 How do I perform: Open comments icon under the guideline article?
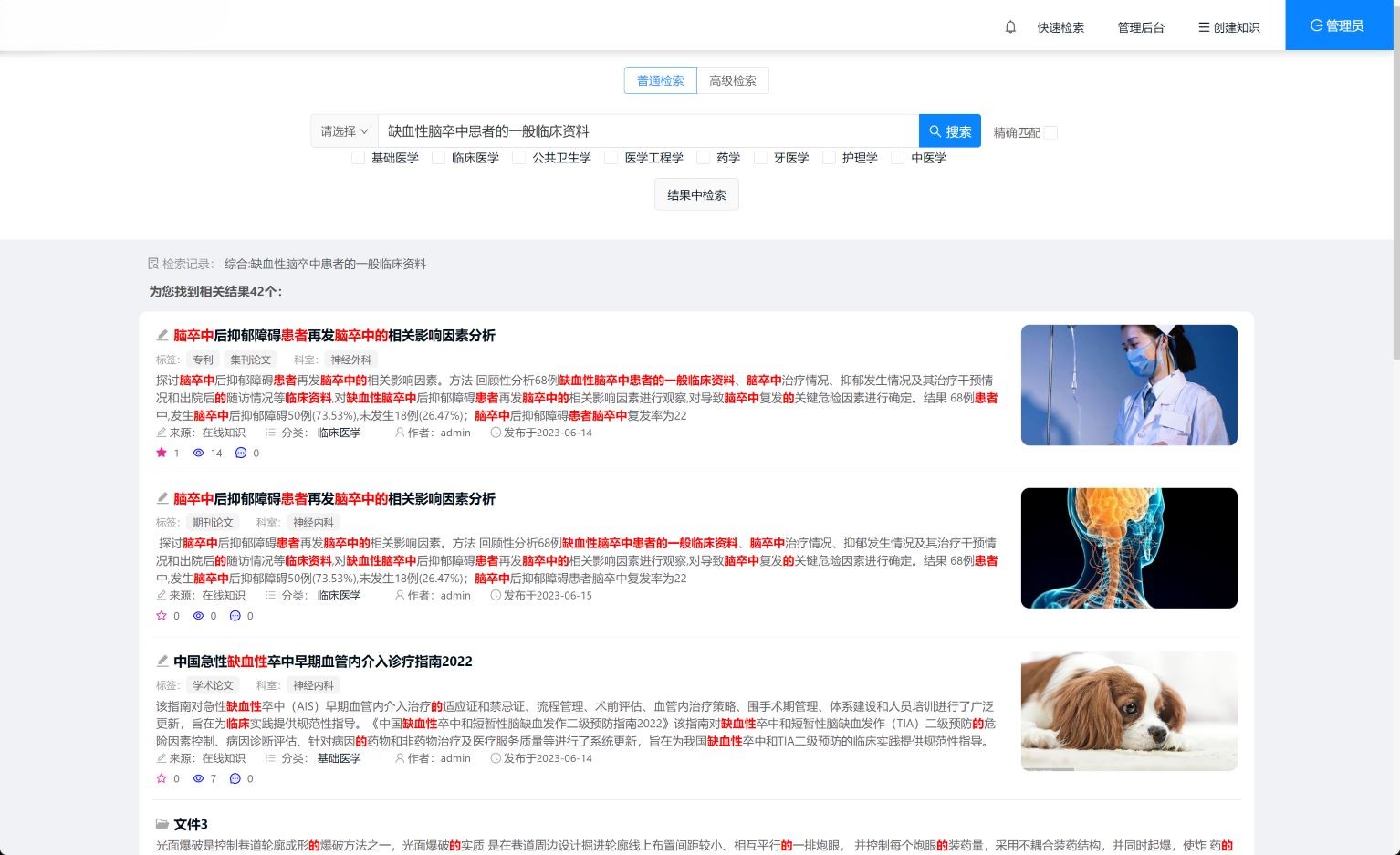coord(234,778)
